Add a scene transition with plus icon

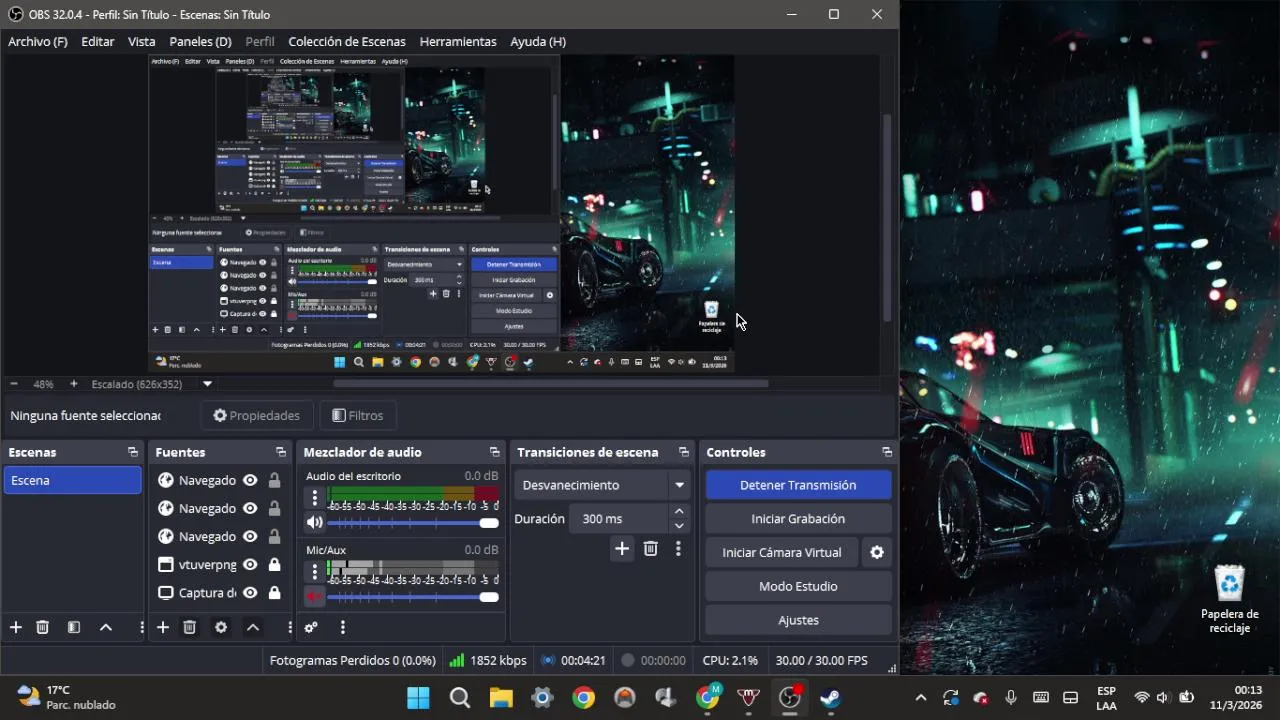tap(622, 548)
